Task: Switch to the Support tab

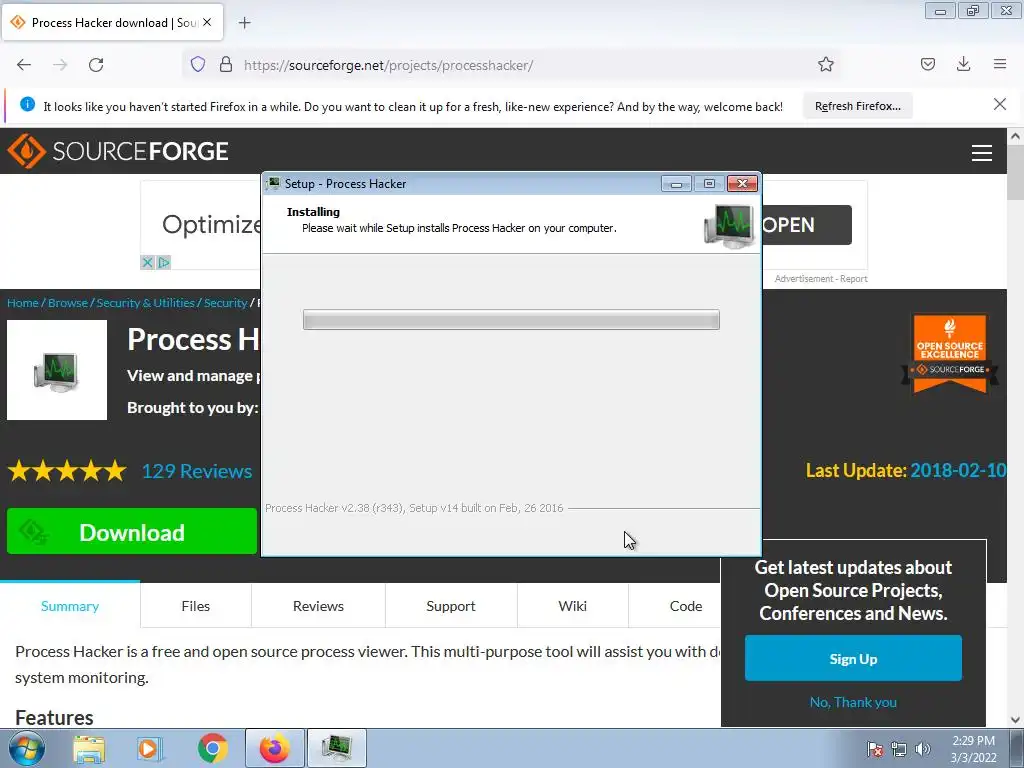Action: 451,606
